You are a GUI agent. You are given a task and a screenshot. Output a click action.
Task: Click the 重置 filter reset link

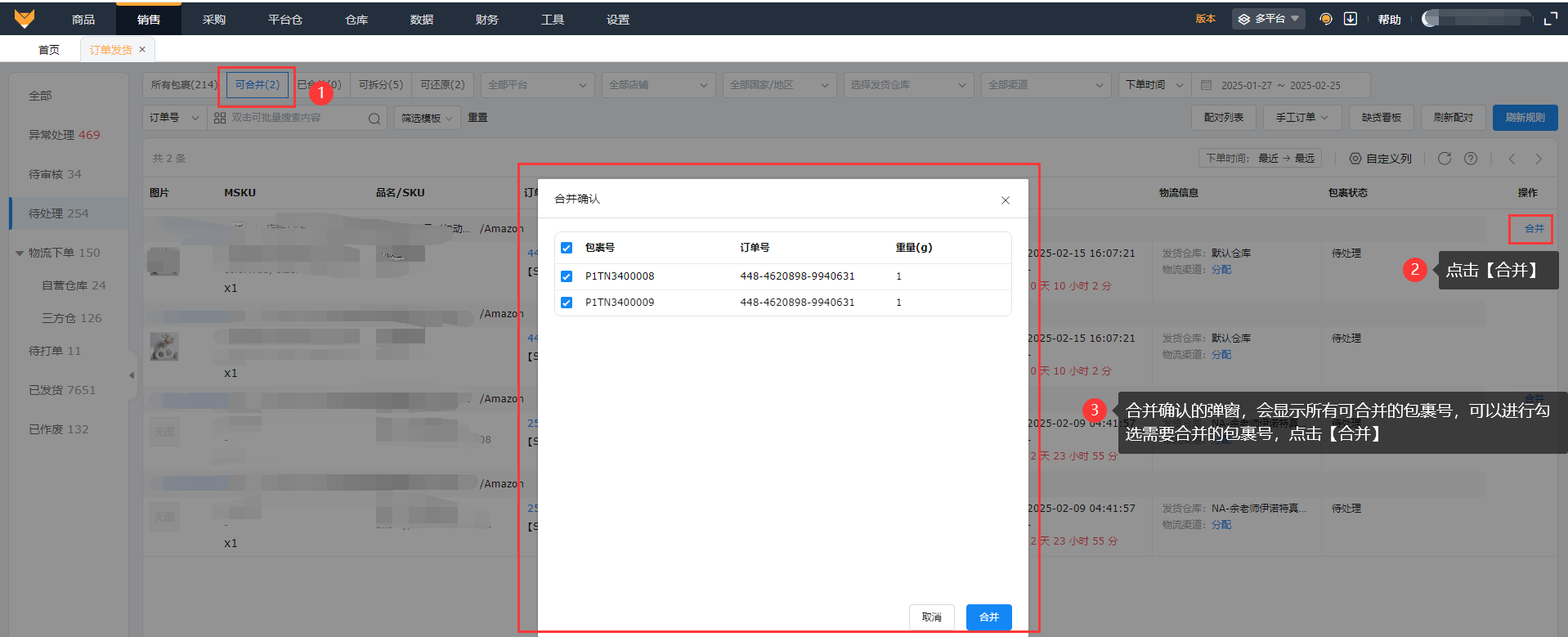pyautogui.click(x=477, y=119)
